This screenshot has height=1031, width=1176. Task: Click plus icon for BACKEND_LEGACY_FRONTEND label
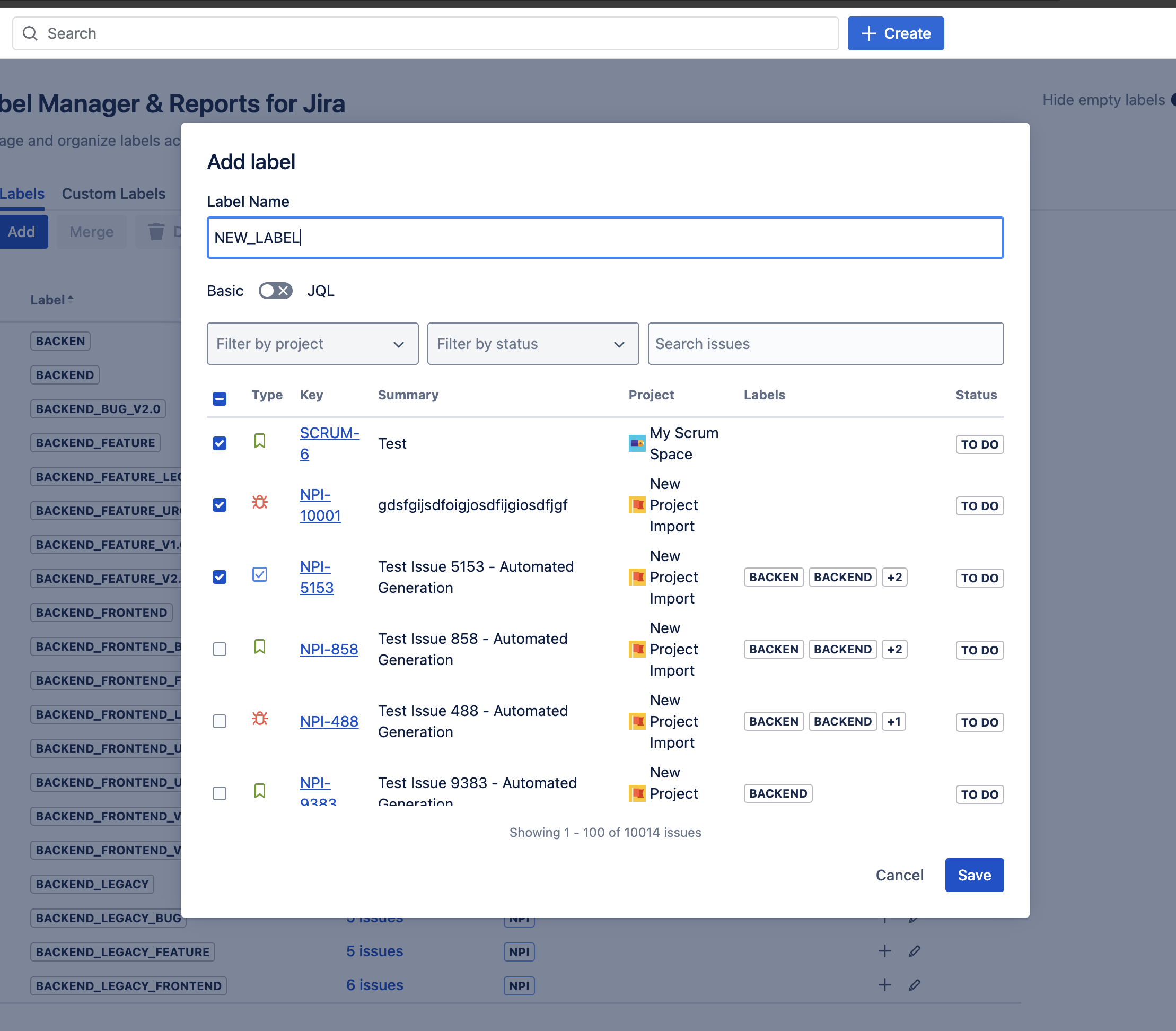click(884, 985)
